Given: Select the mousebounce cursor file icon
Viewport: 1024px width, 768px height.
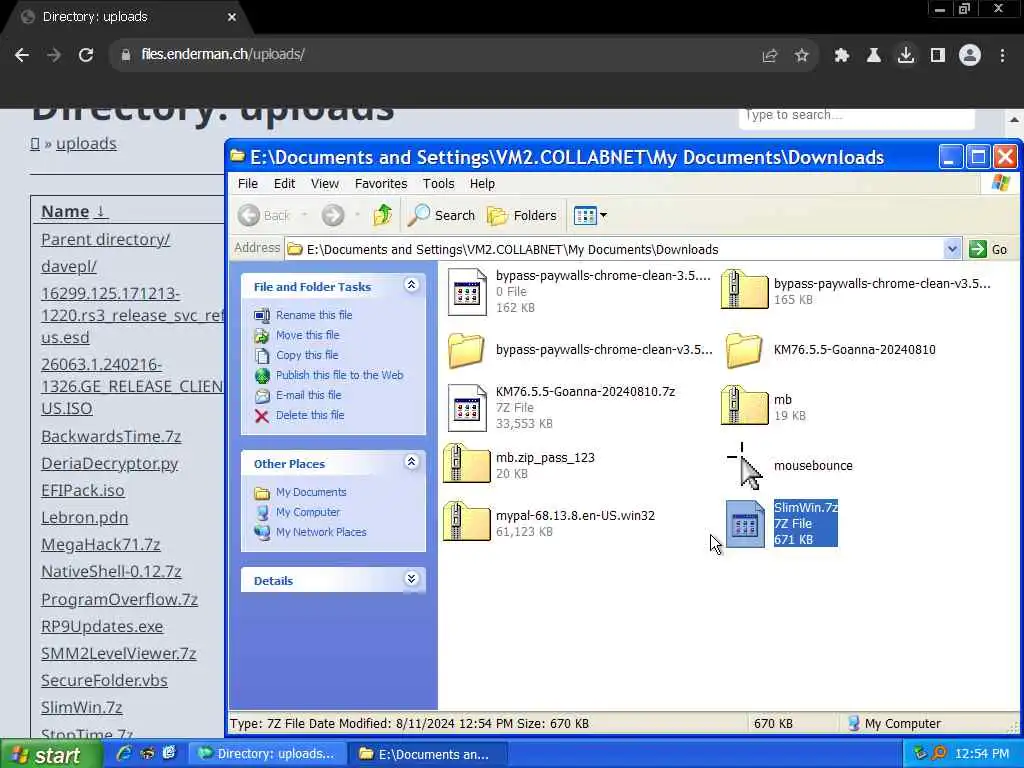Looking at the screenshot, I should [744, 466].
